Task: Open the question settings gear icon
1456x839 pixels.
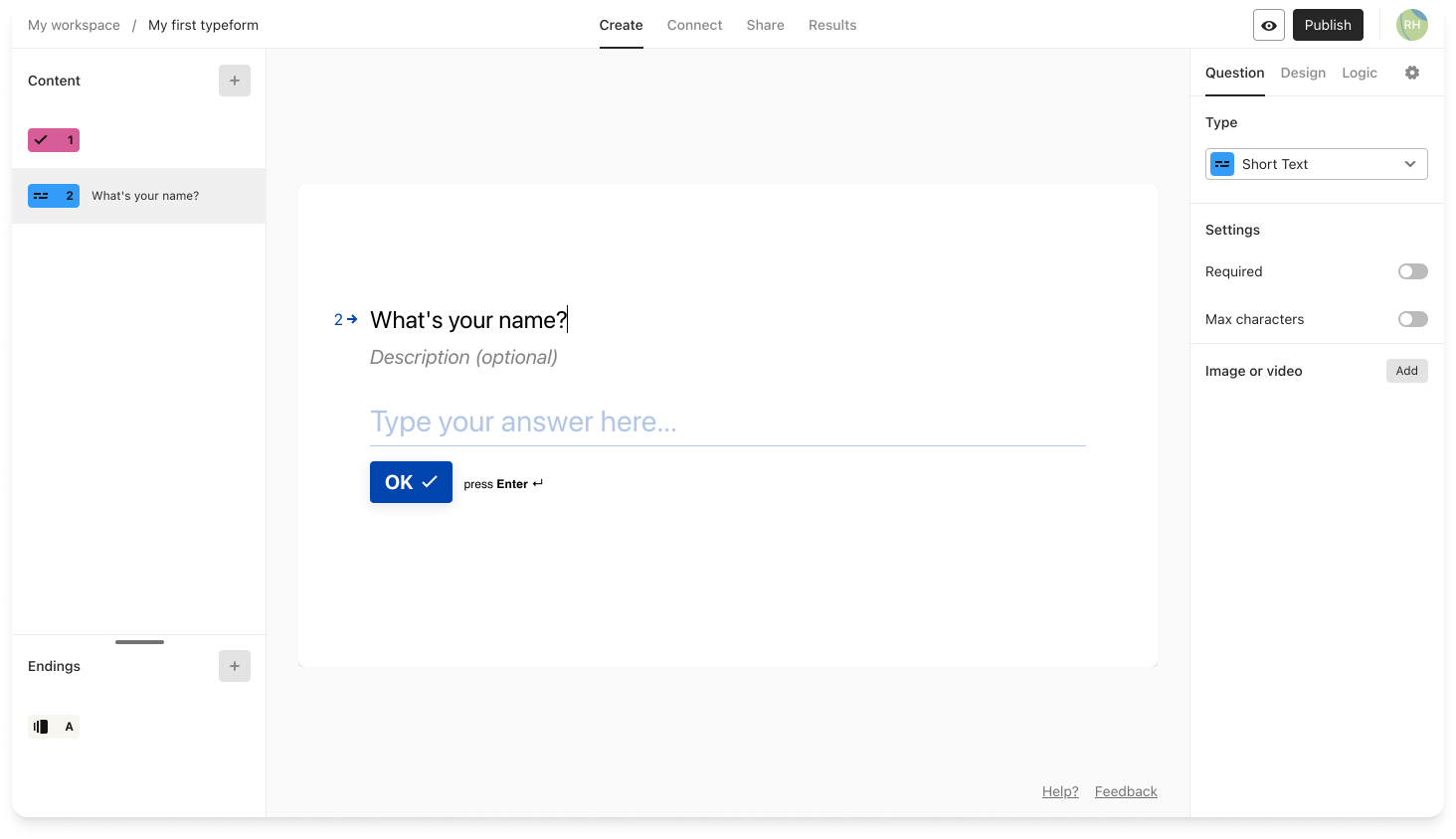Action: point(1412,73)
